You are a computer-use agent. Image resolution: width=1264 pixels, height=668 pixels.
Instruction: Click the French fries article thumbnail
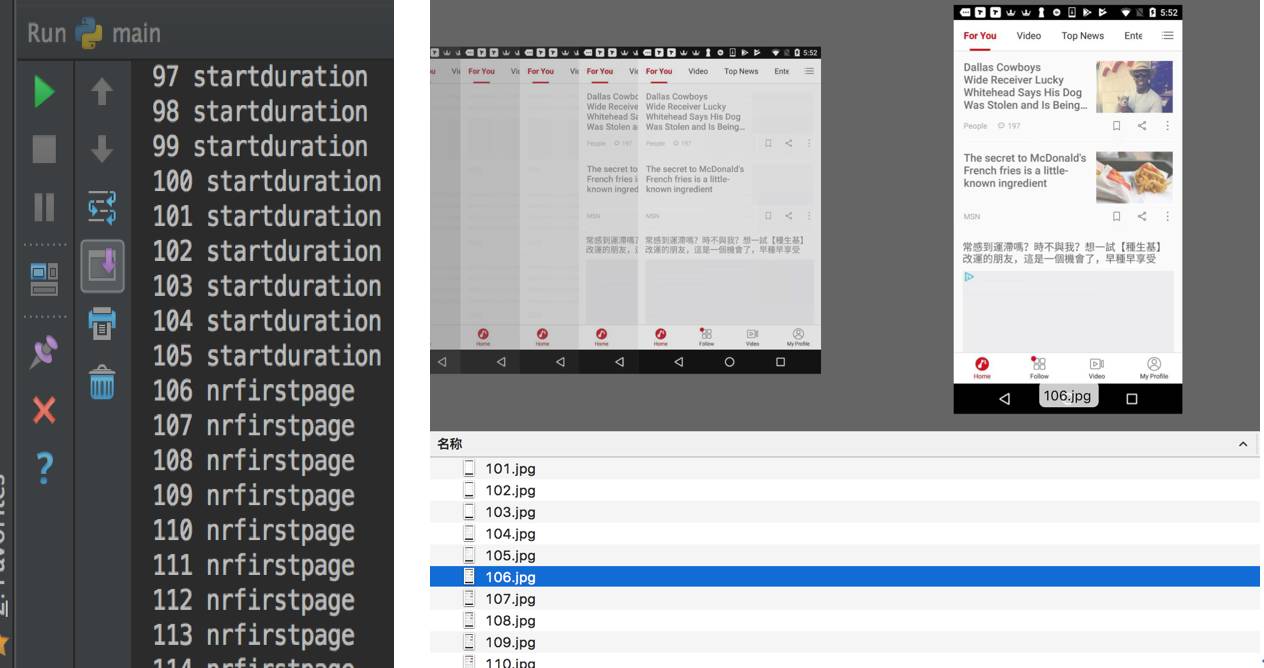tap(1134, 177)
